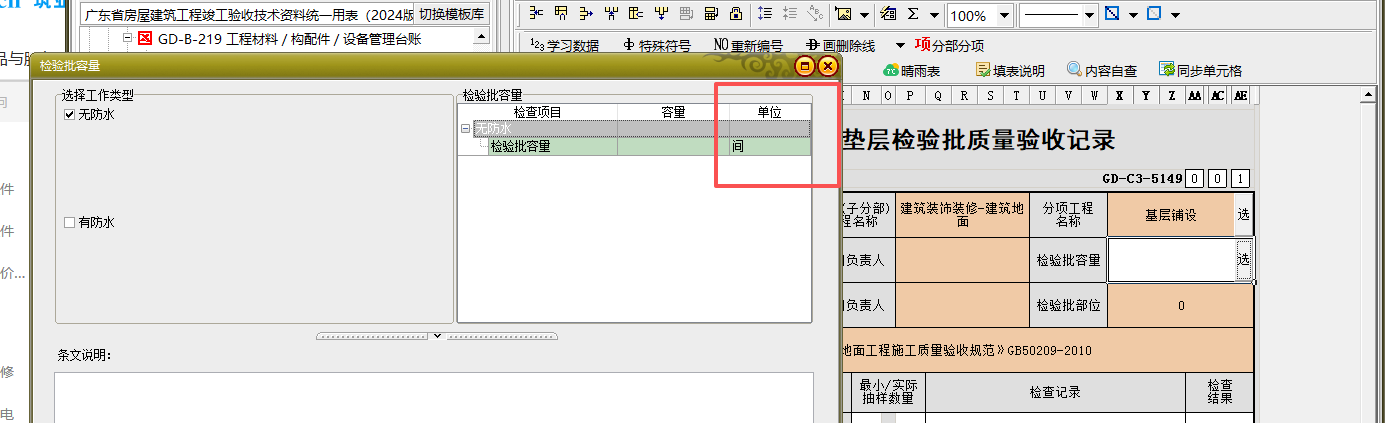Open the 100% zoom dropdown
Screen dimensions: 1385x423
[1004, 16]
